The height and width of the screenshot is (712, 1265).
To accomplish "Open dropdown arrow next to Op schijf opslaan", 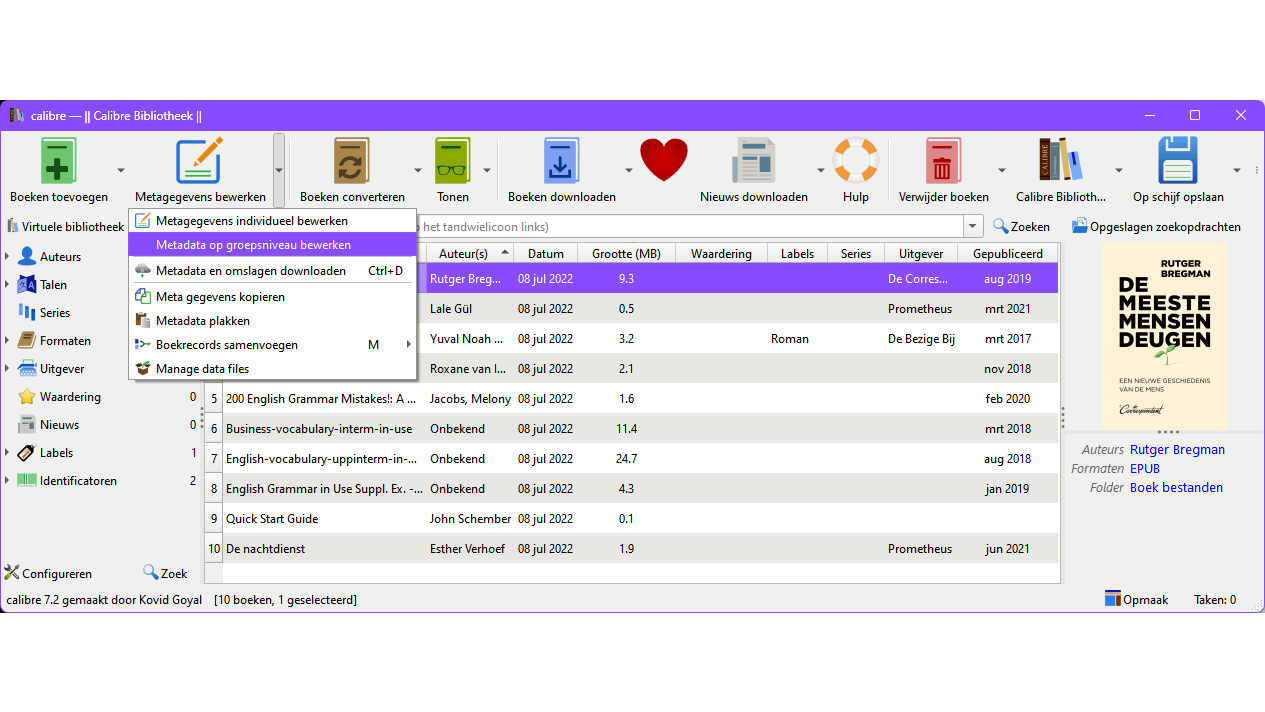I will pyautogui.click(x=1237, y=171).
